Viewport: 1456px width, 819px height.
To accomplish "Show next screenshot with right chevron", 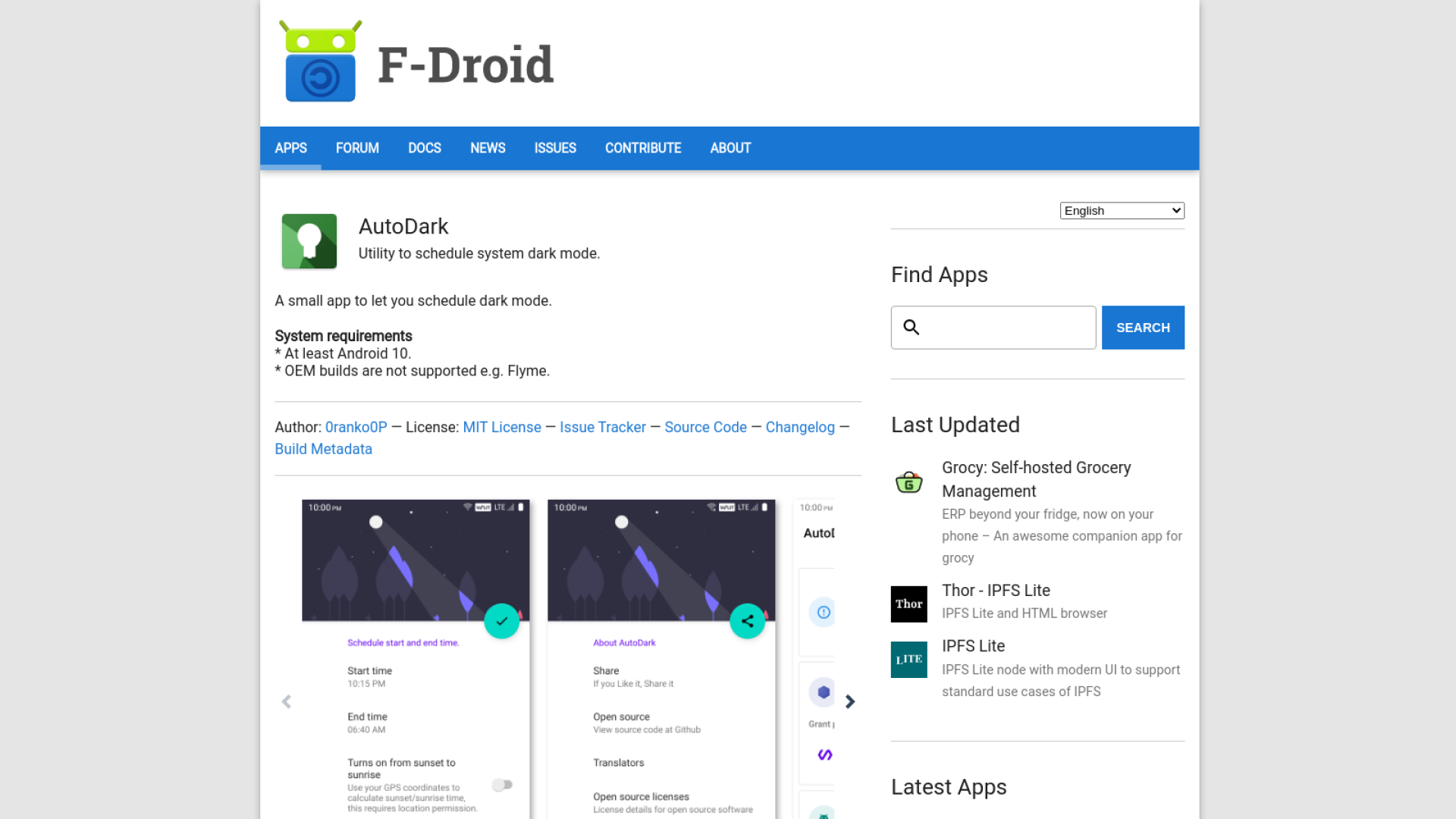I will 850,701.
